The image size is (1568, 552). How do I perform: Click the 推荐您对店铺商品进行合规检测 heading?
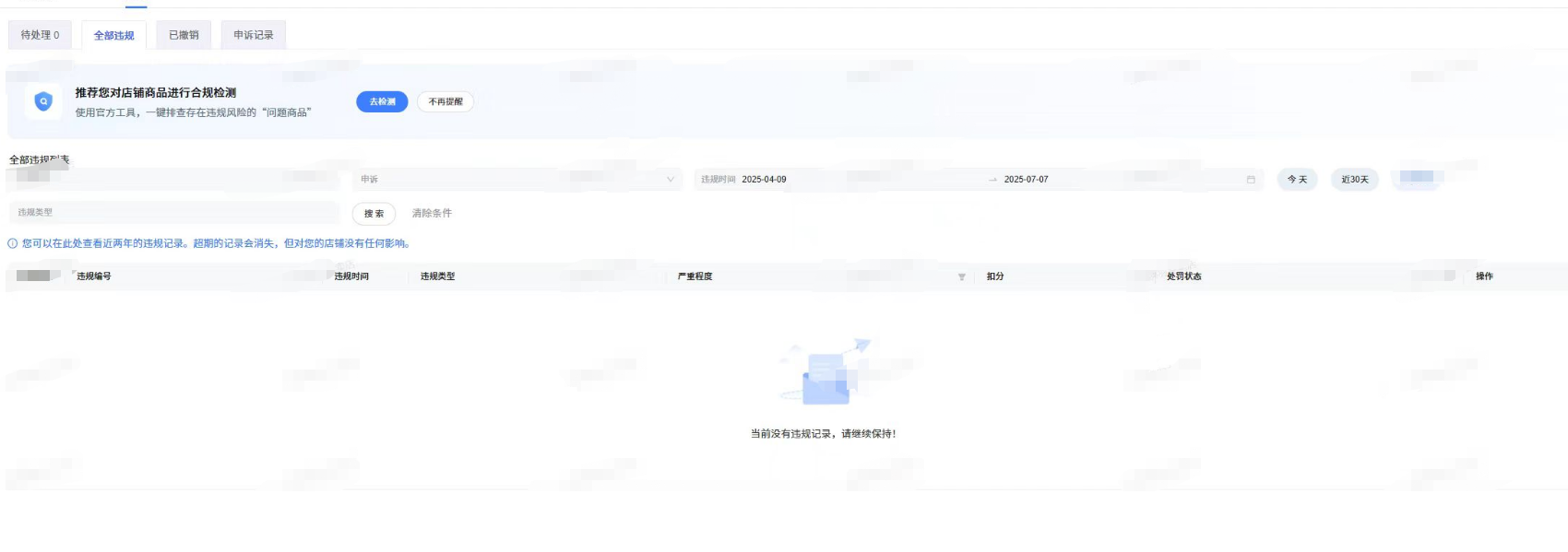point(155,92)
